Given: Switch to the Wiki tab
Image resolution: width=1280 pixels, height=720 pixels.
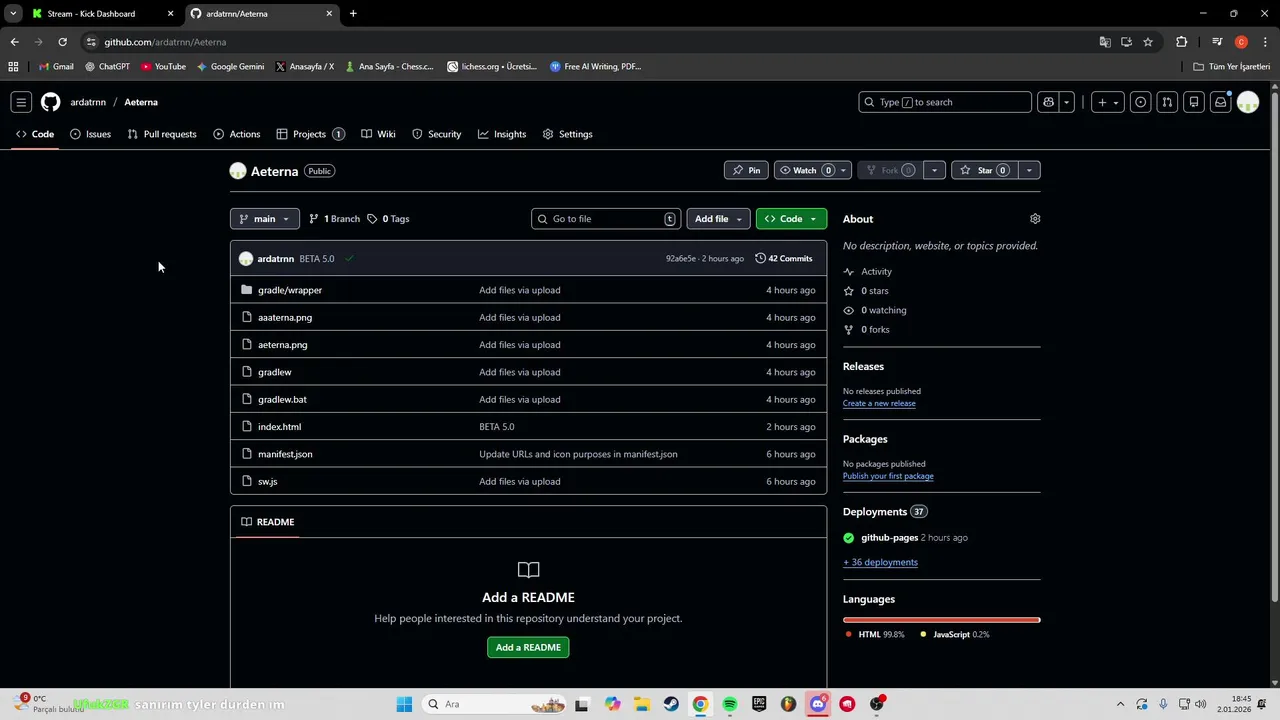Looking at the screenshot, I should 378,134.
